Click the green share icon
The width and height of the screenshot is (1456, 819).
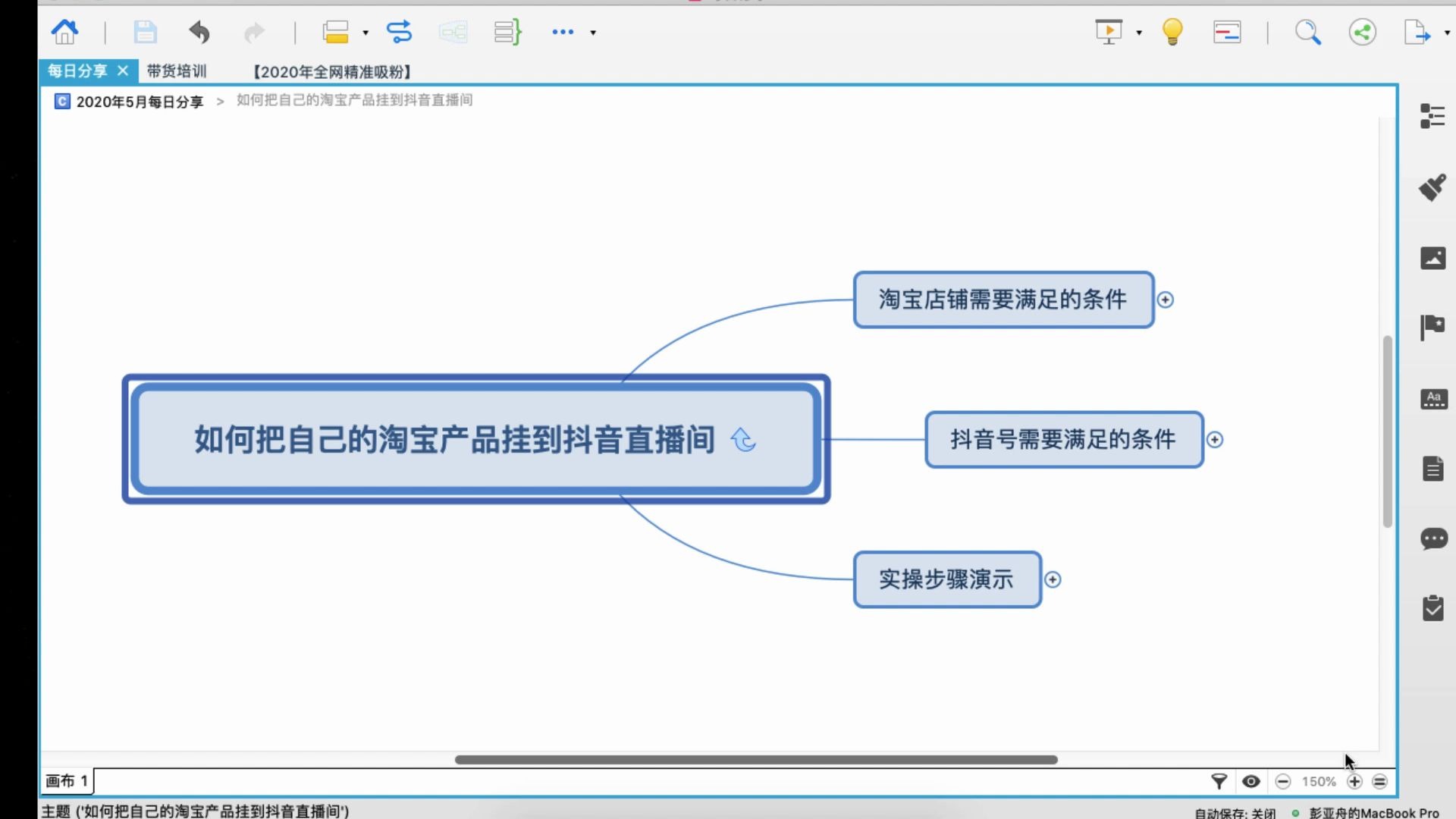pos(1363,32)
